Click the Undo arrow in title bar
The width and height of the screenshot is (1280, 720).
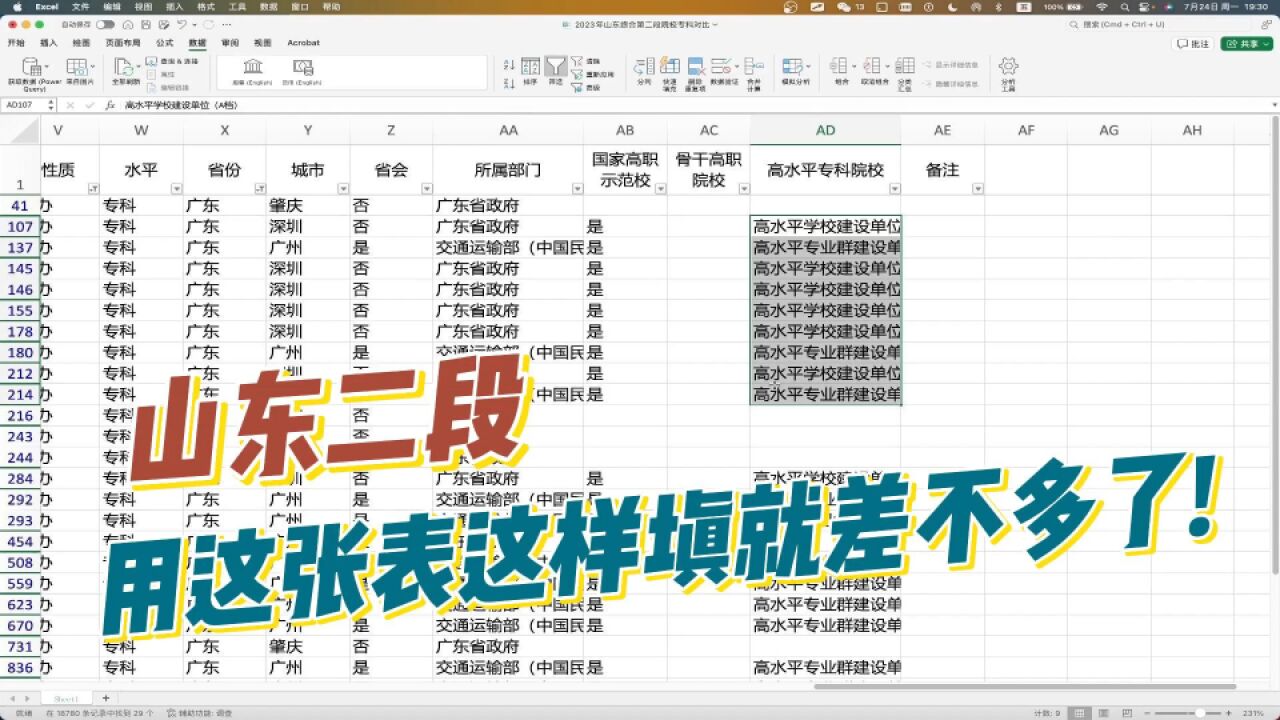180,24
